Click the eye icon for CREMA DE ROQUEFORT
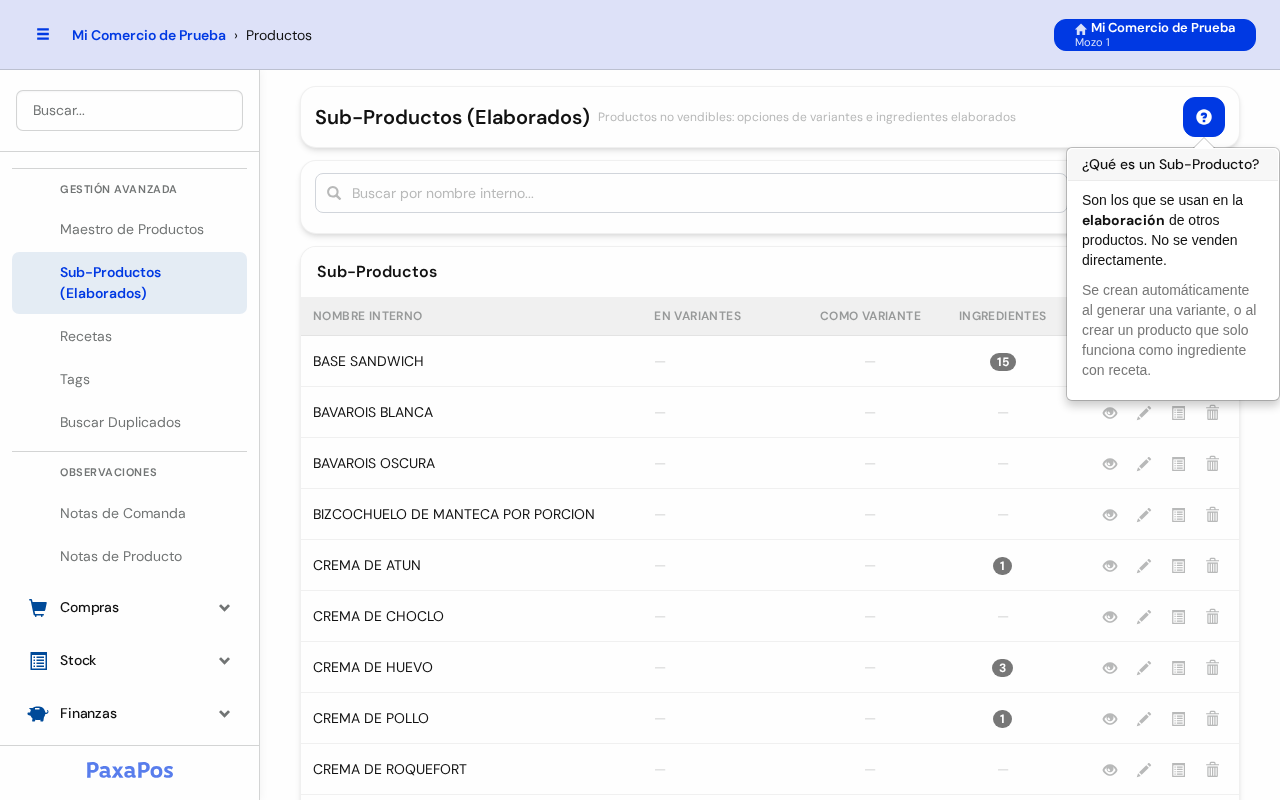 pos(1110,770)
